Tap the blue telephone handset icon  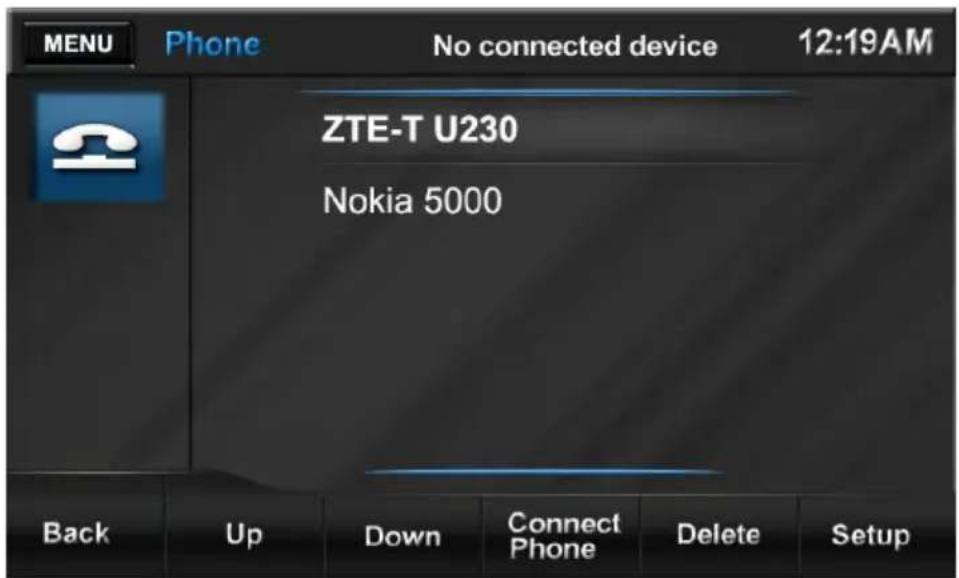[x=100, y=147]
